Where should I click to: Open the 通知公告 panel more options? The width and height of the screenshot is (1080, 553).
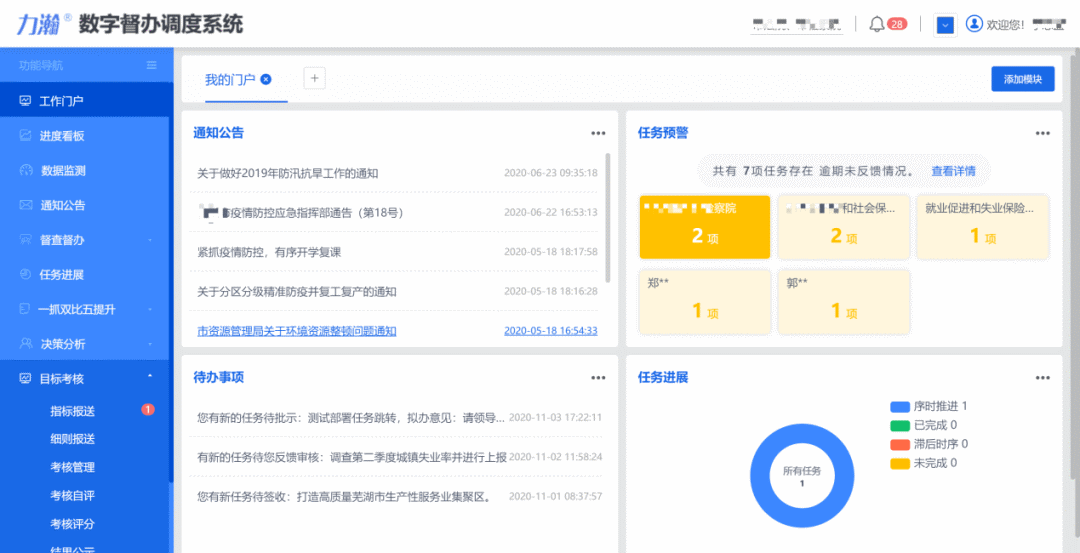click(x=598, y=134)
